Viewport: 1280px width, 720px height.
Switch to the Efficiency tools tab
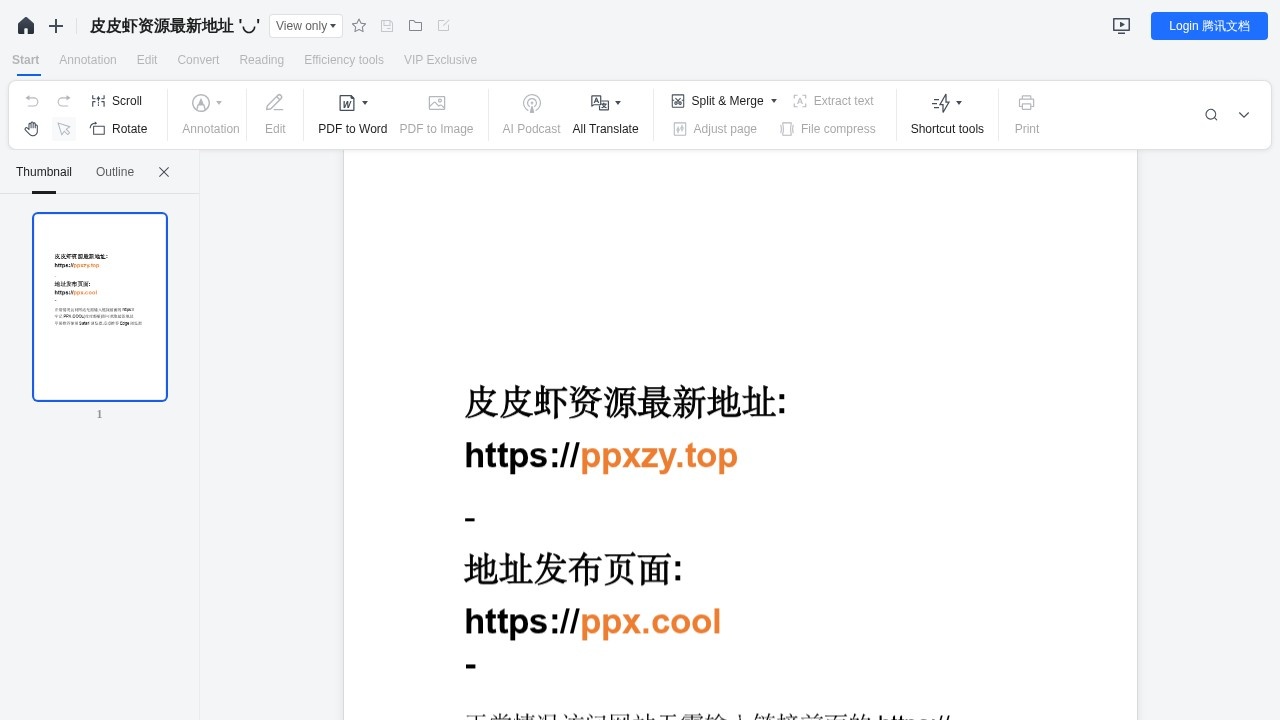(343, 60)
